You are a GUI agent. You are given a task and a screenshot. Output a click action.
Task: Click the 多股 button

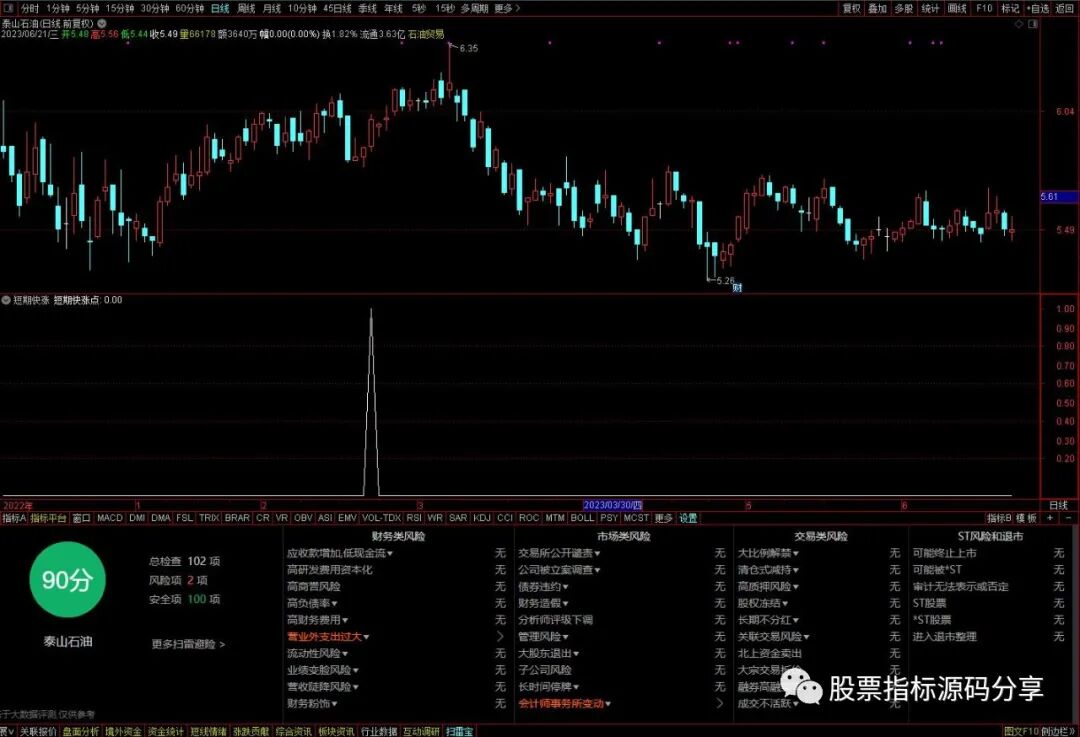tap(904, 8)
